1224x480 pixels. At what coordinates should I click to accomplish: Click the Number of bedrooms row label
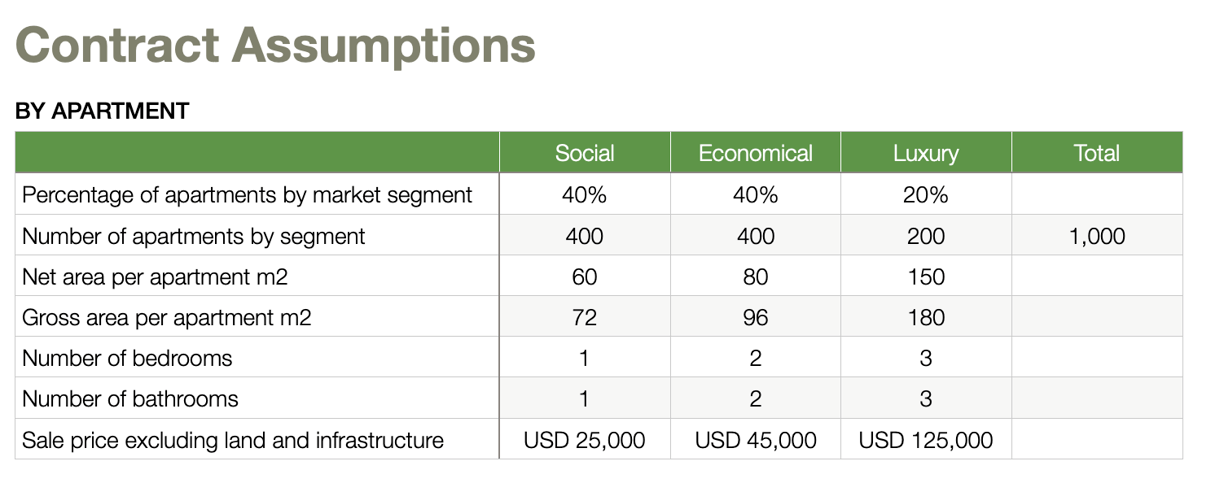(127, 358)
